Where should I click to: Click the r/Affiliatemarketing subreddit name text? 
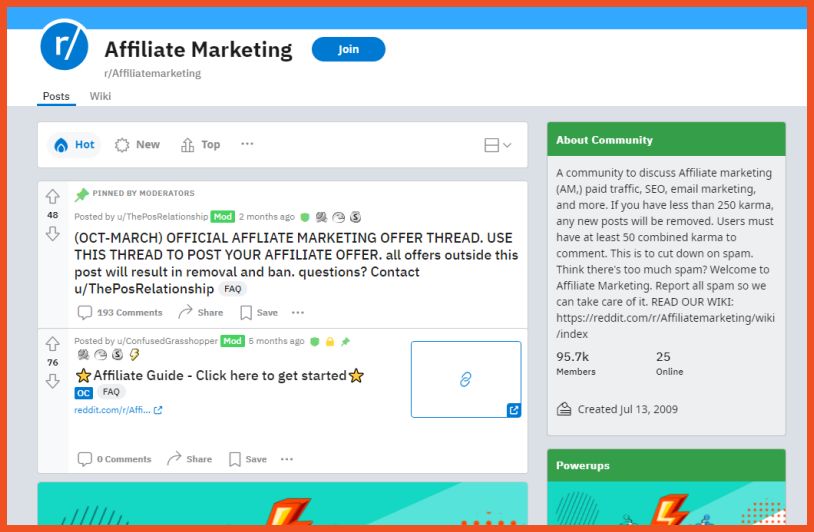[153, 73]
